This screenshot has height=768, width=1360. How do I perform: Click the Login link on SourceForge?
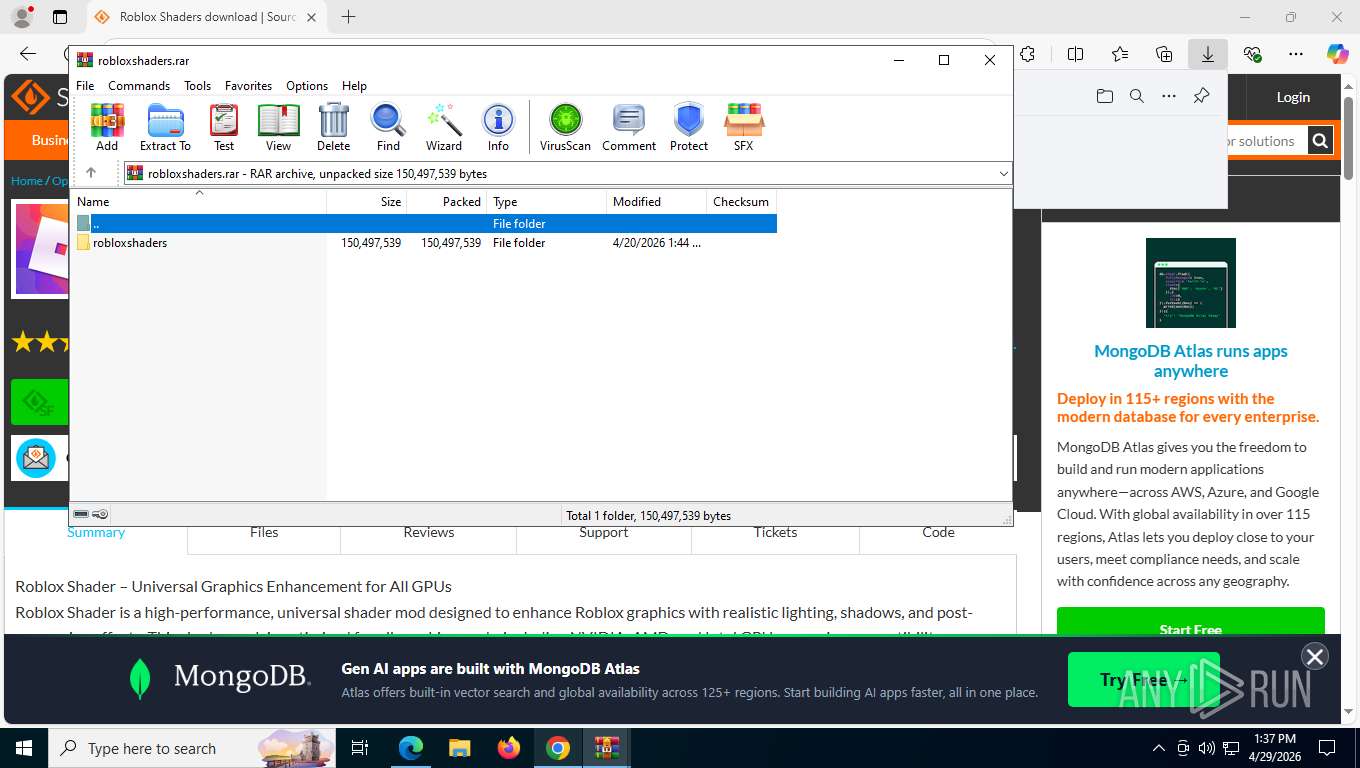tap(1293, 97)
